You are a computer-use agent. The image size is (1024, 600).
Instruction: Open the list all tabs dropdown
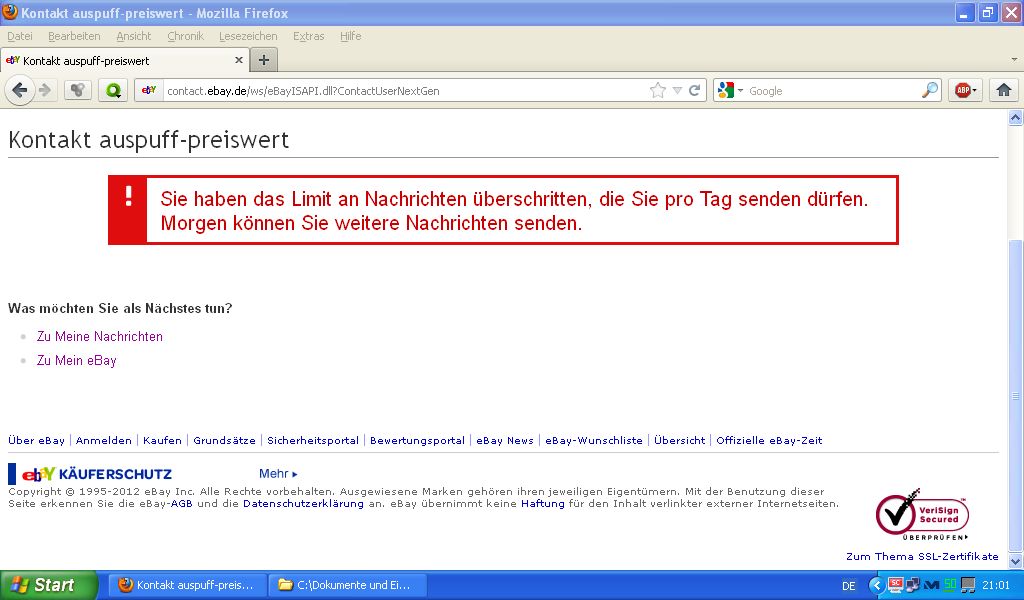1014,59
